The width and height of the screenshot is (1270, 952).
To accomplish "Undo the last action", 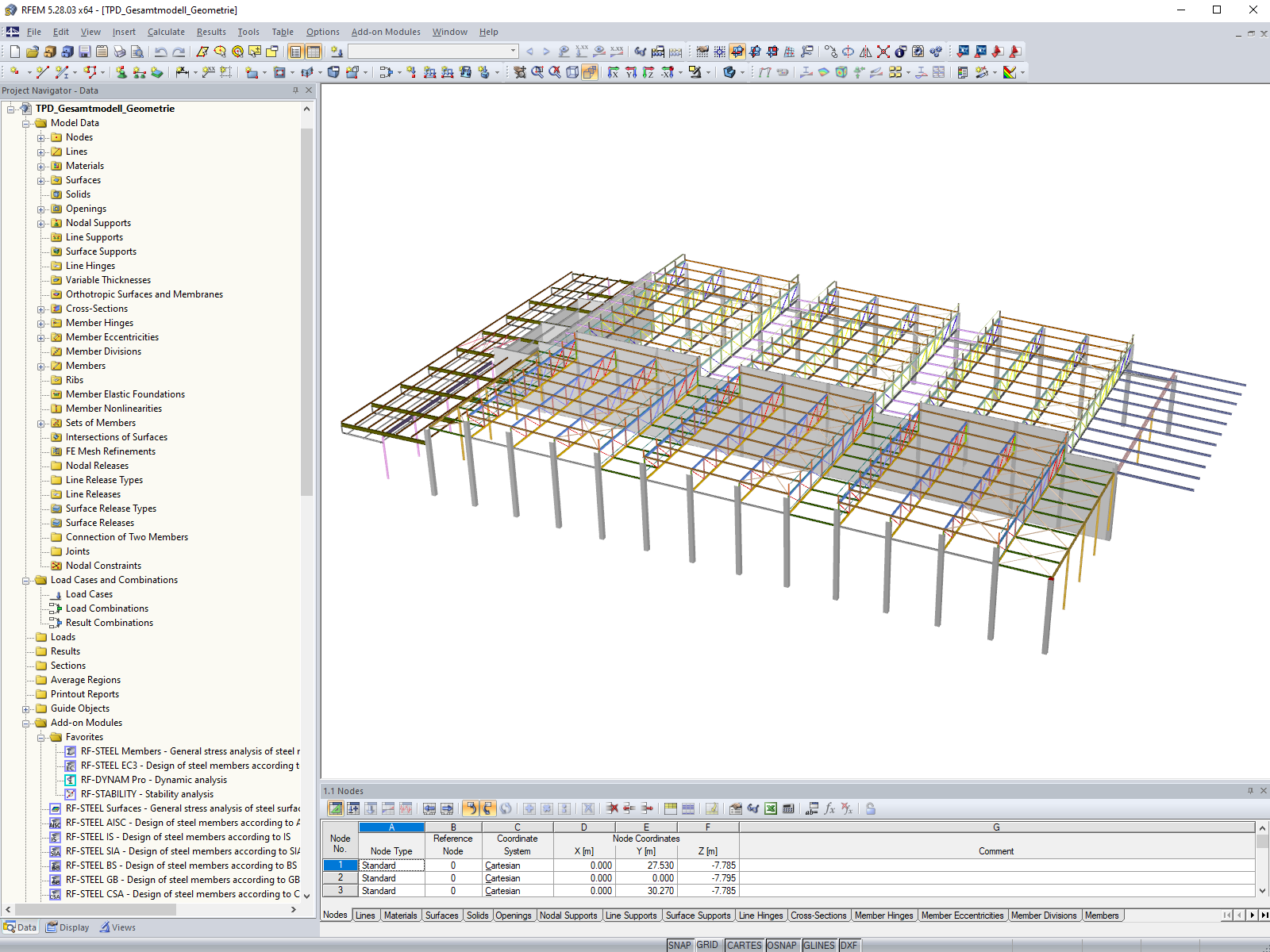I will coord(161,52).
